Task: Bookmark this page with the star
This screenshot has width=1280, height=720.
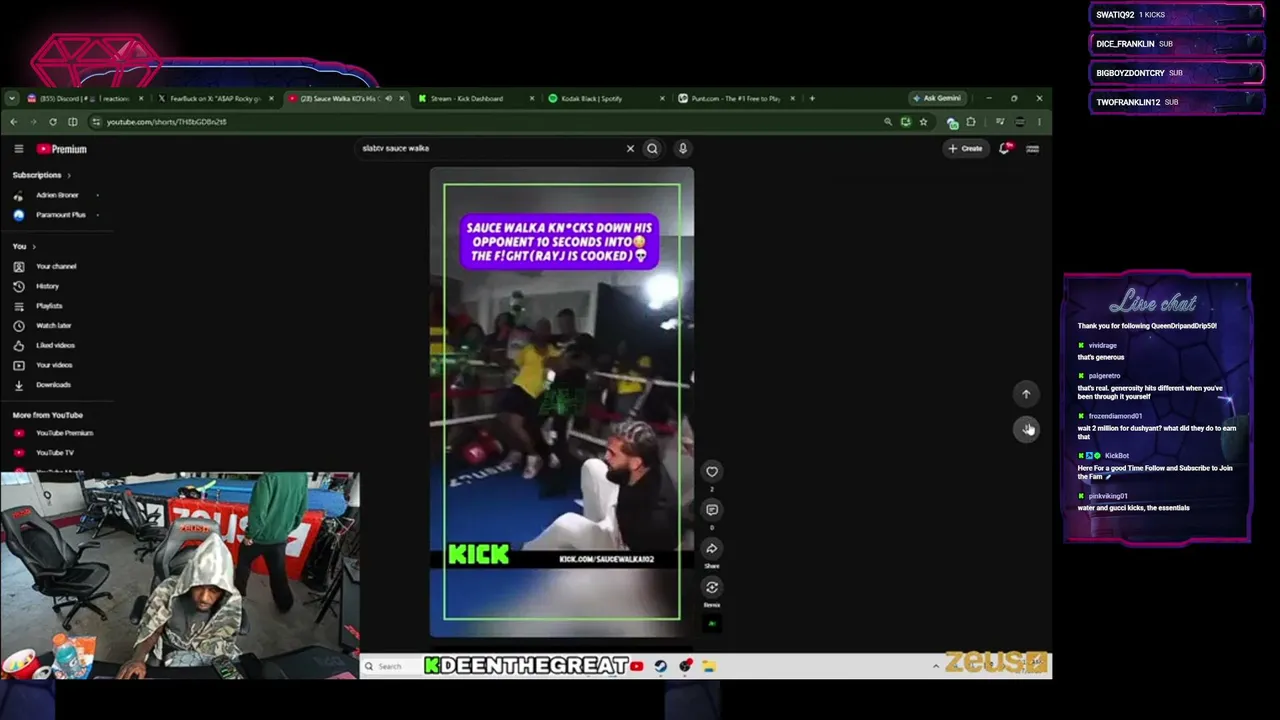Action: click(x=923, y=122)
